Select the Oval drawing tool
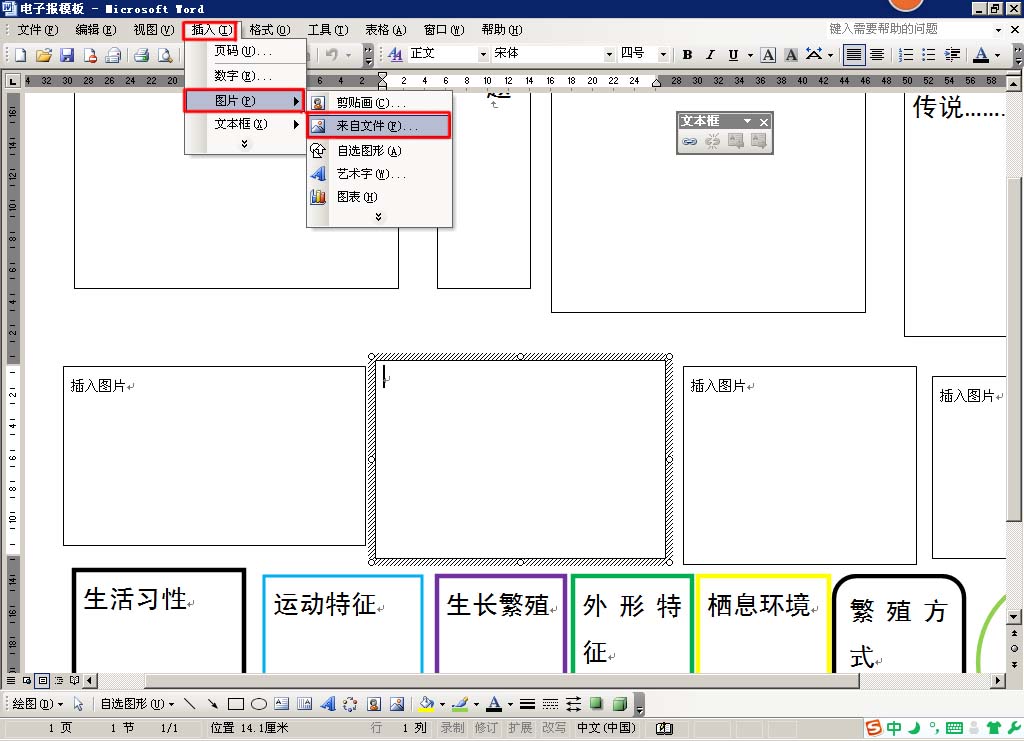The height and width of the screenshot is (741, 1024). tap(258, 704)
